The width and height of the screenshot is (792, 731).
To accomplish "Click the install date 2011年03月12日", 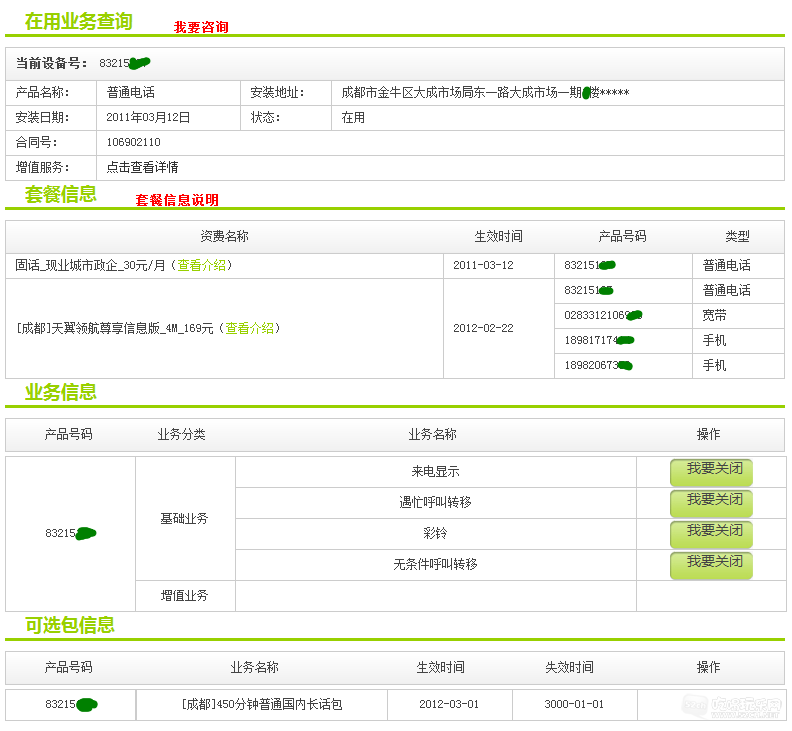I will click(148, 118).
